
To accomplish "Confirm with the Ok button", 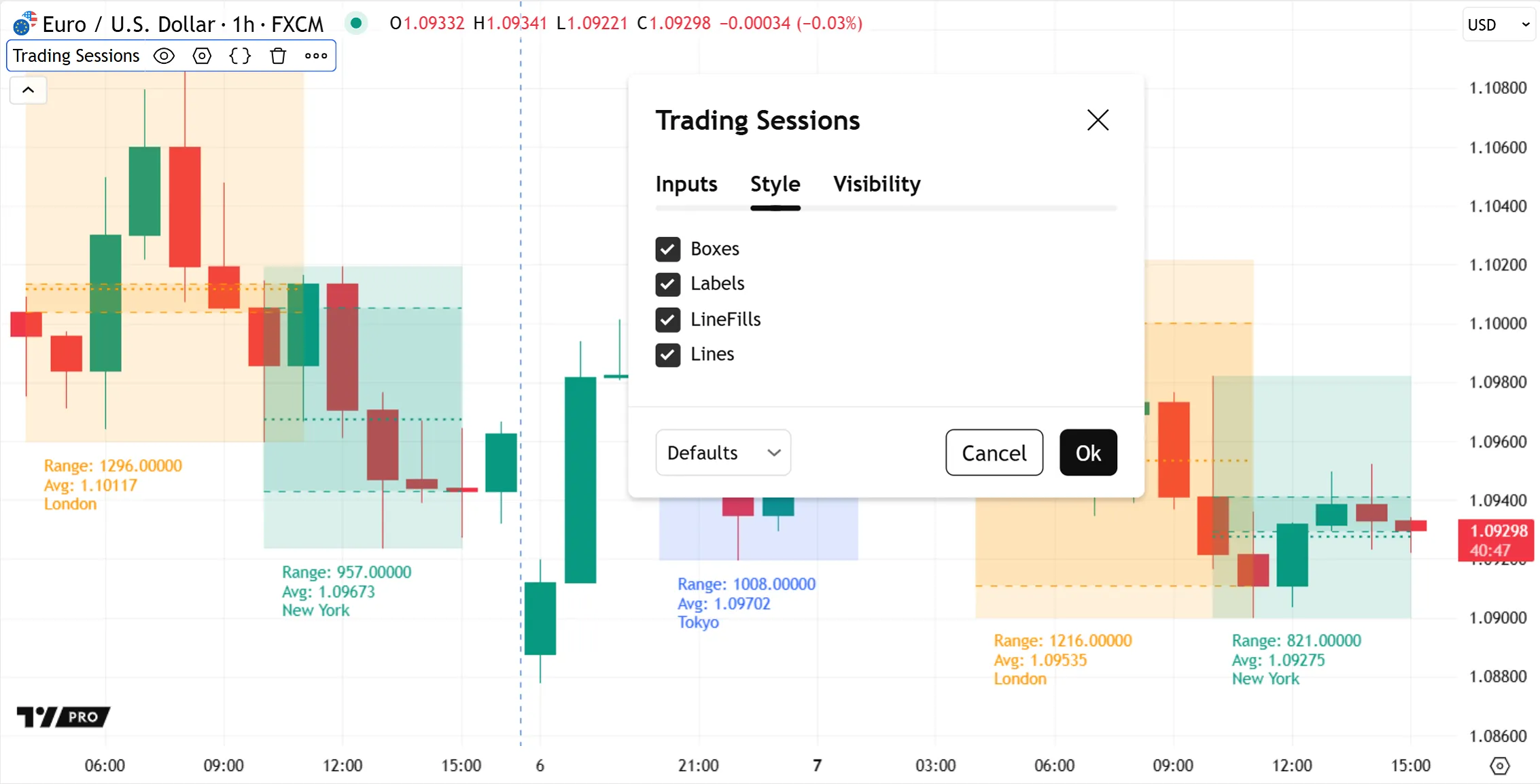I will point(1087,452).
